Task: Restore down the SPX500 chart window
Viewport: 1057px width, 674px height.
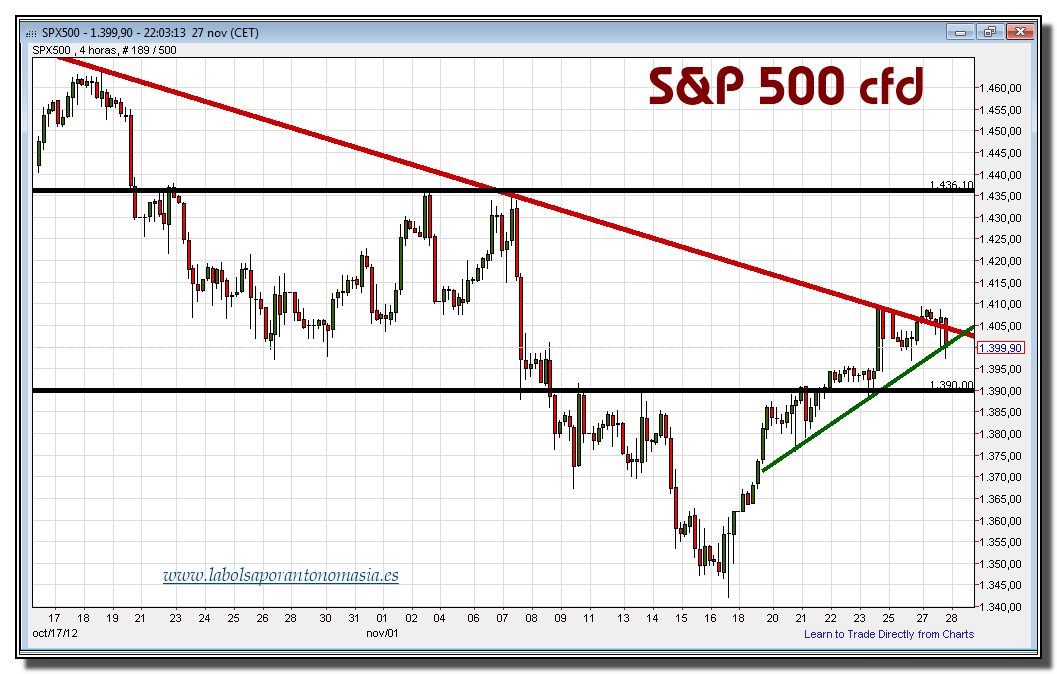Action: pos(990,32)
